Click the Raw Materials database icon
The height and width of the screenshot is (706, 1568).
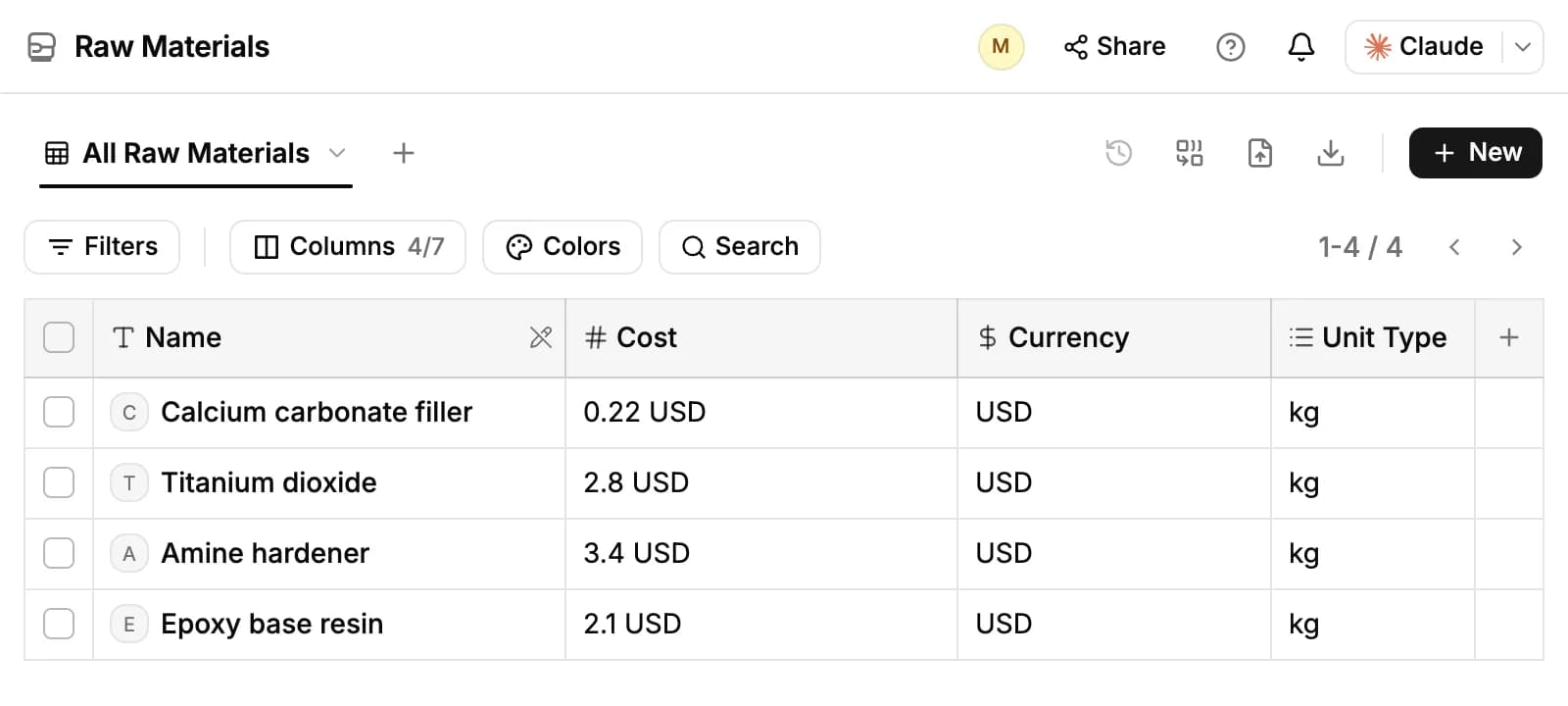point(41,46)
